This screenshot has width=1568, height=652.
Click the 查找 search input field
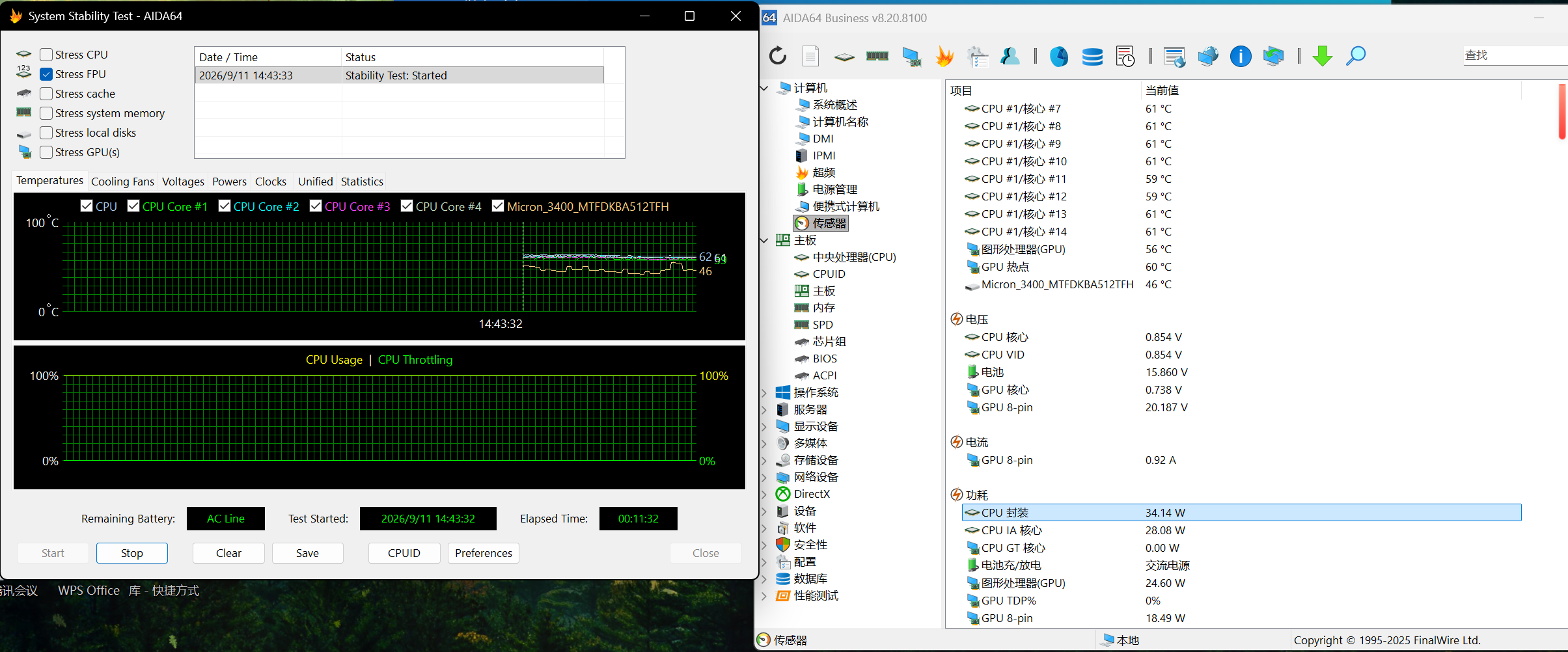[x=1515, y=55]
